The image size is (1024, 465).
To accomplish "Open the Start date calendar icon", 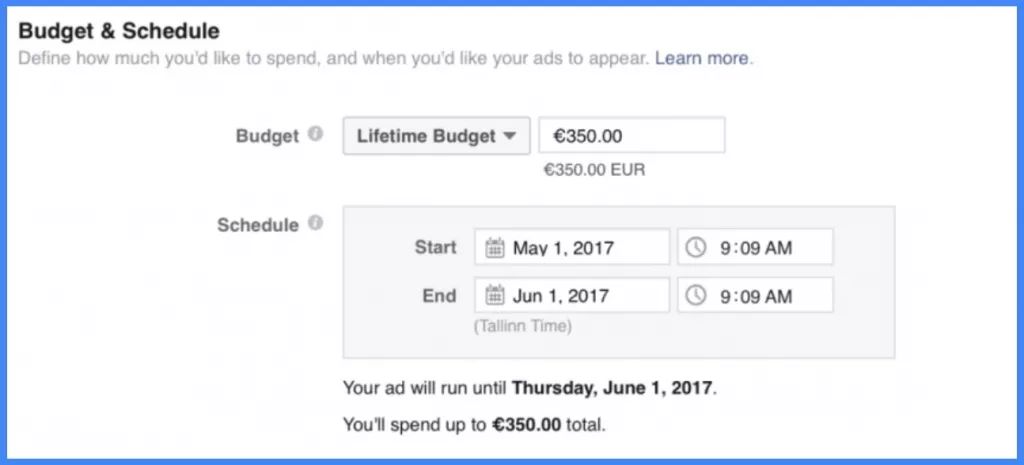I will [494, 247].
